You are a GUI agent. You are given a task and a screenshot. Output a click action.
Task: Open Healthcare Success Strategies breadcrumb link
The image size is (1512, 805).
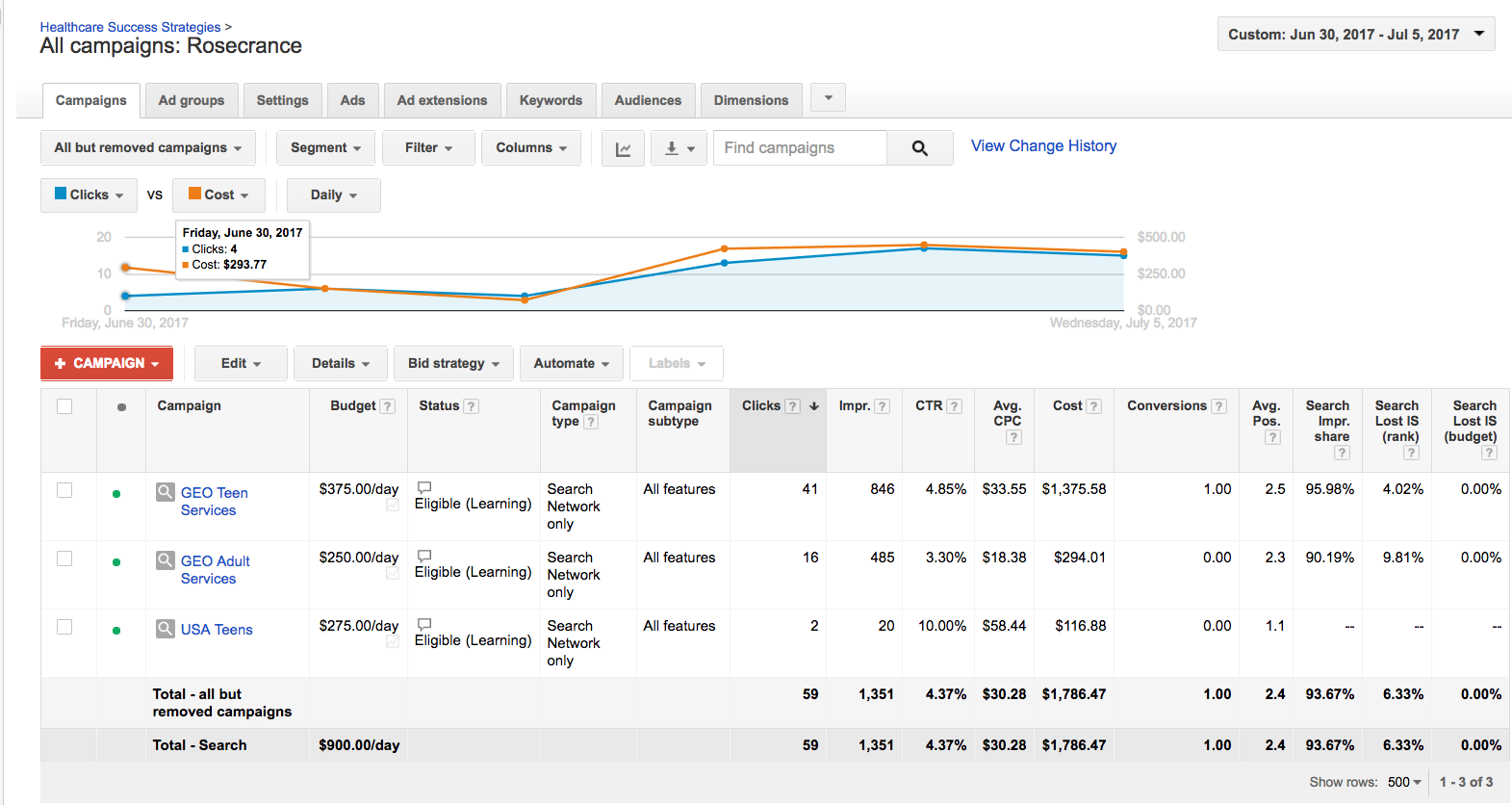coord(131,27)
